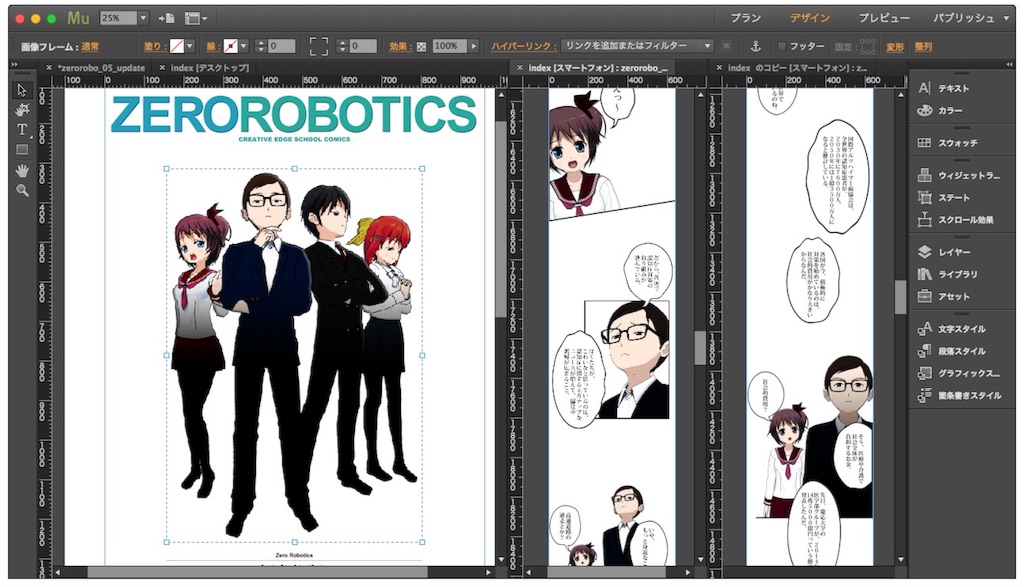Toggle the フッター checkbox

[782, 46]
